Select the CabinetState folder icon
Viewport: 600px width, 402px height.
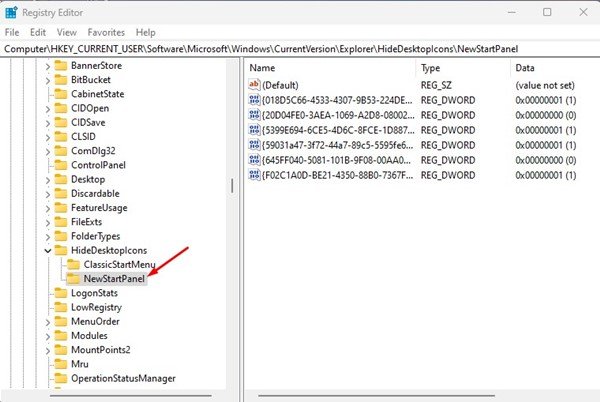tap(60, 94)
